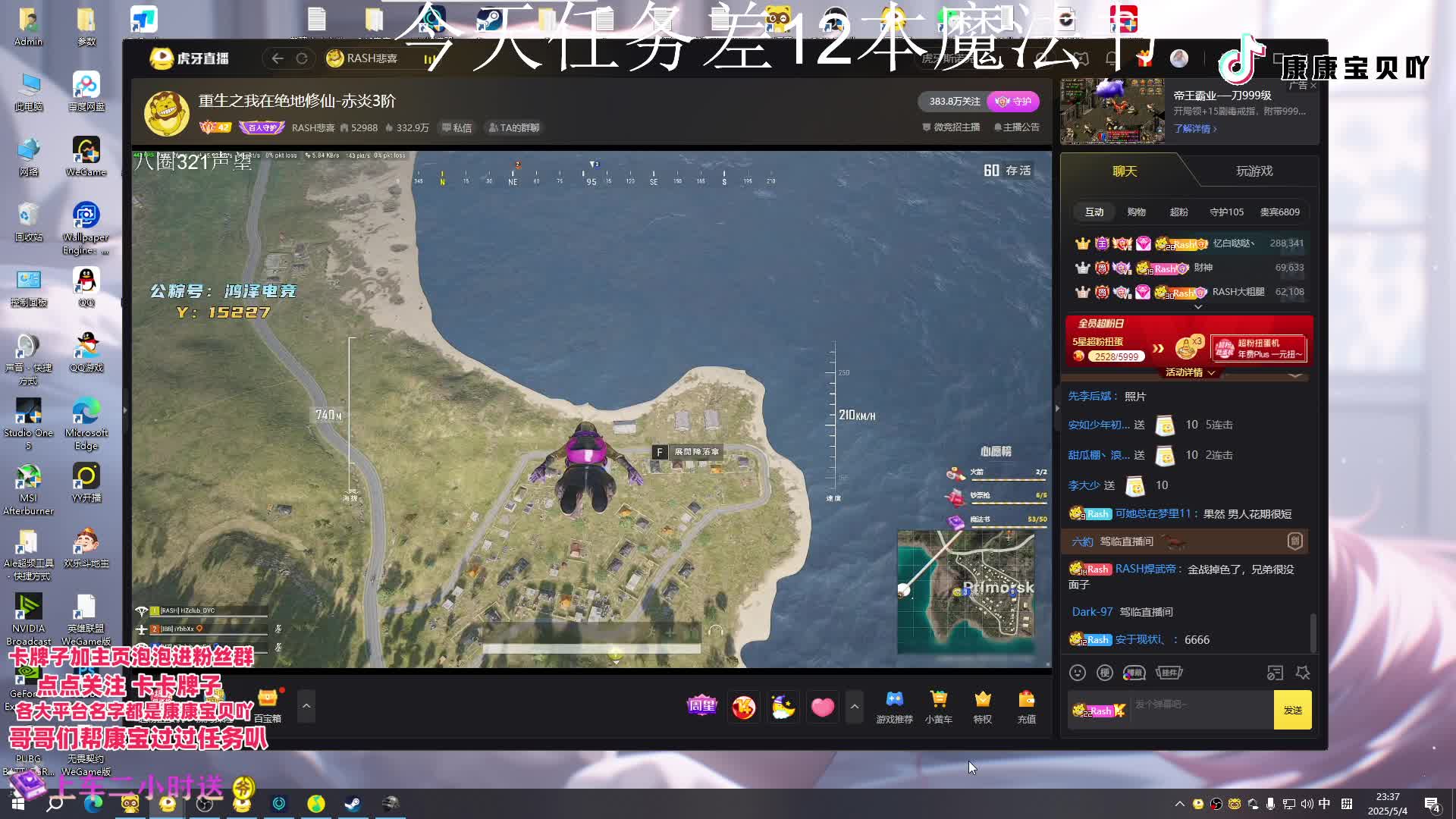Show hidden system tray icons

click(x=1179, y=804)
